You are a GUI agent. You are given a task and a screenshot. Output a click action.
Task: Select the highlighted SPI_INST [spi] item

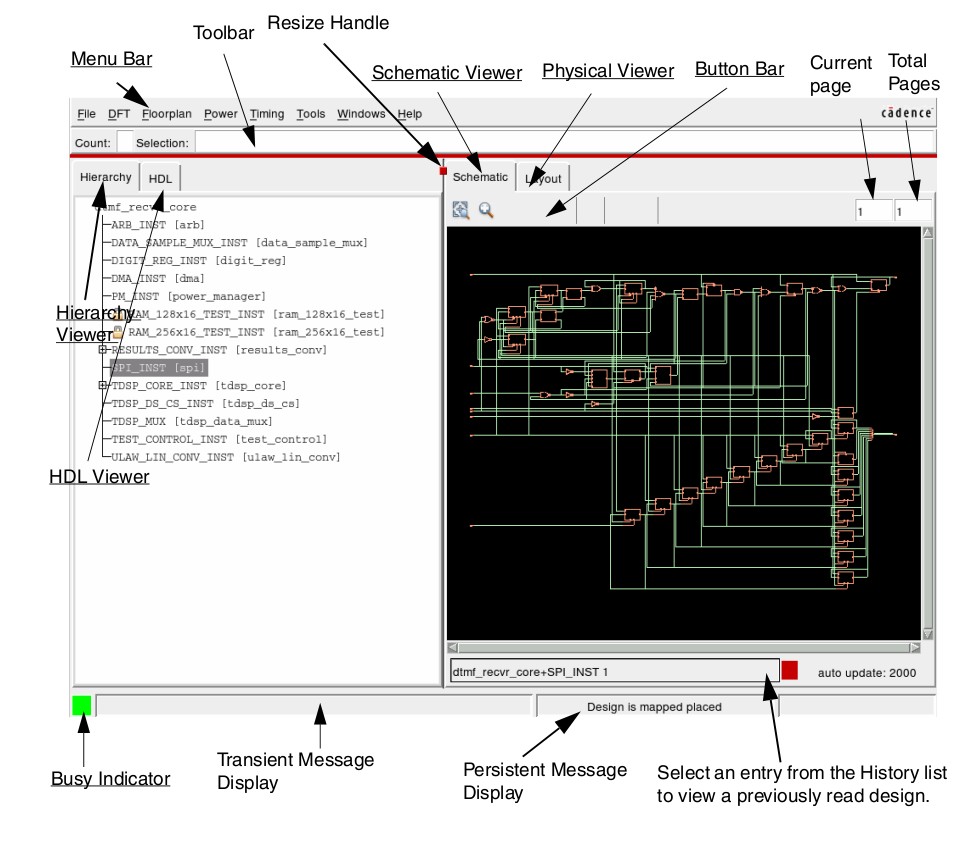click(x=159, y=368)
